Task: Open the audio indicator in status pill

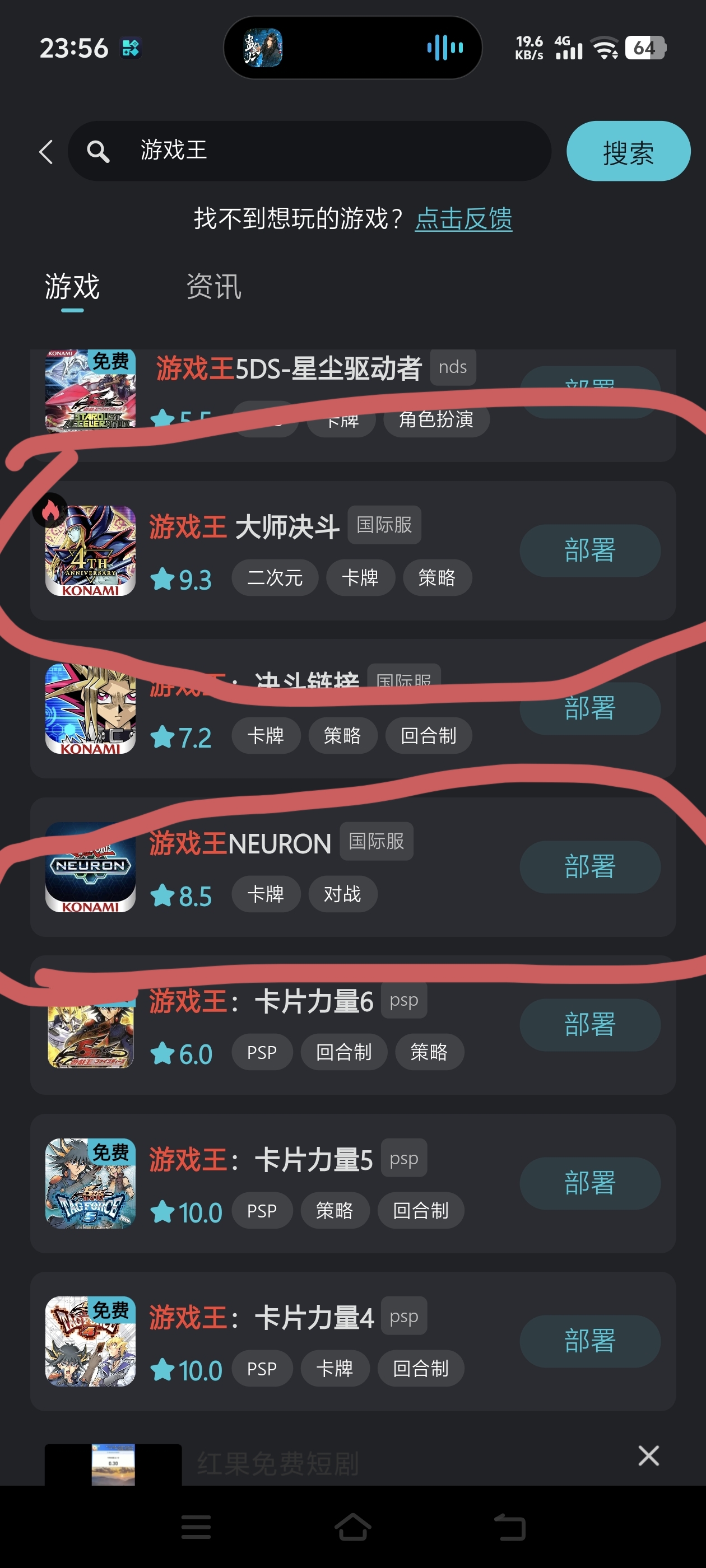Action: coord(445,48)
